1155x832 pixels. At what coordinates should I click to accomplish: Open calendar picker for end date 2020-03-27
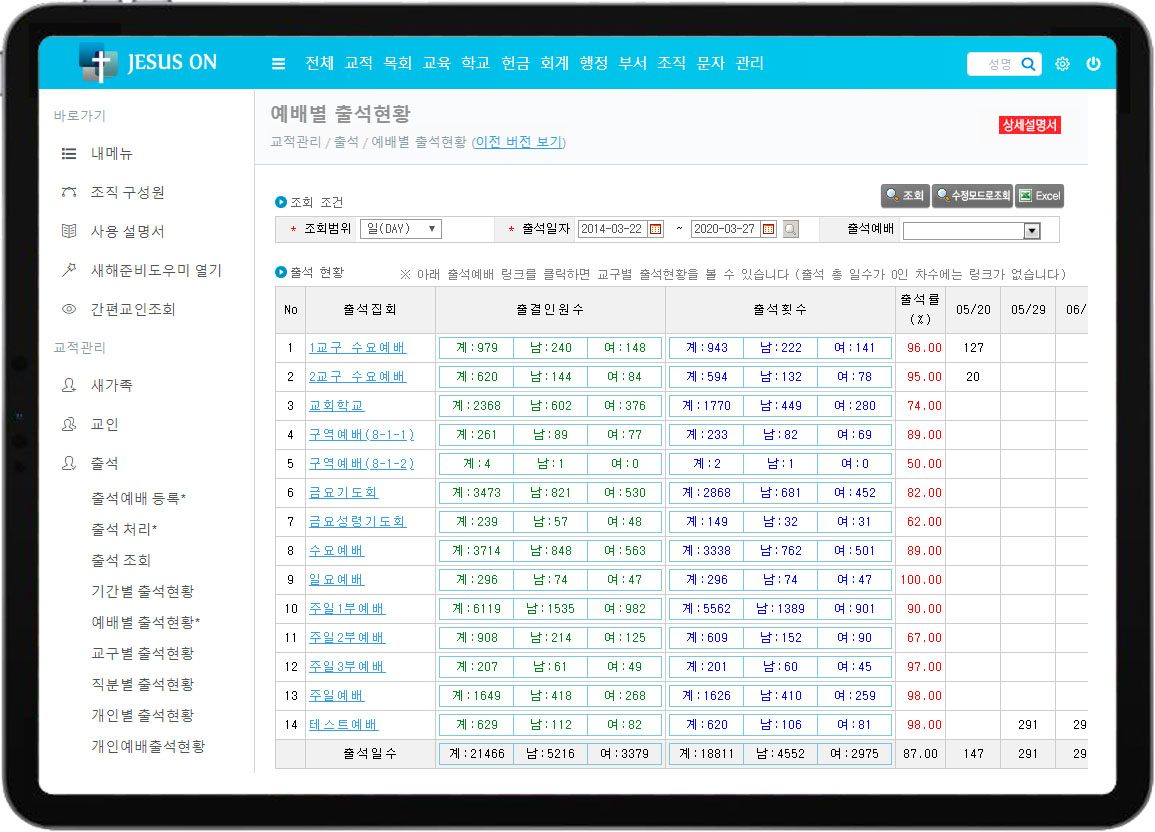click(x=768, y=229)
